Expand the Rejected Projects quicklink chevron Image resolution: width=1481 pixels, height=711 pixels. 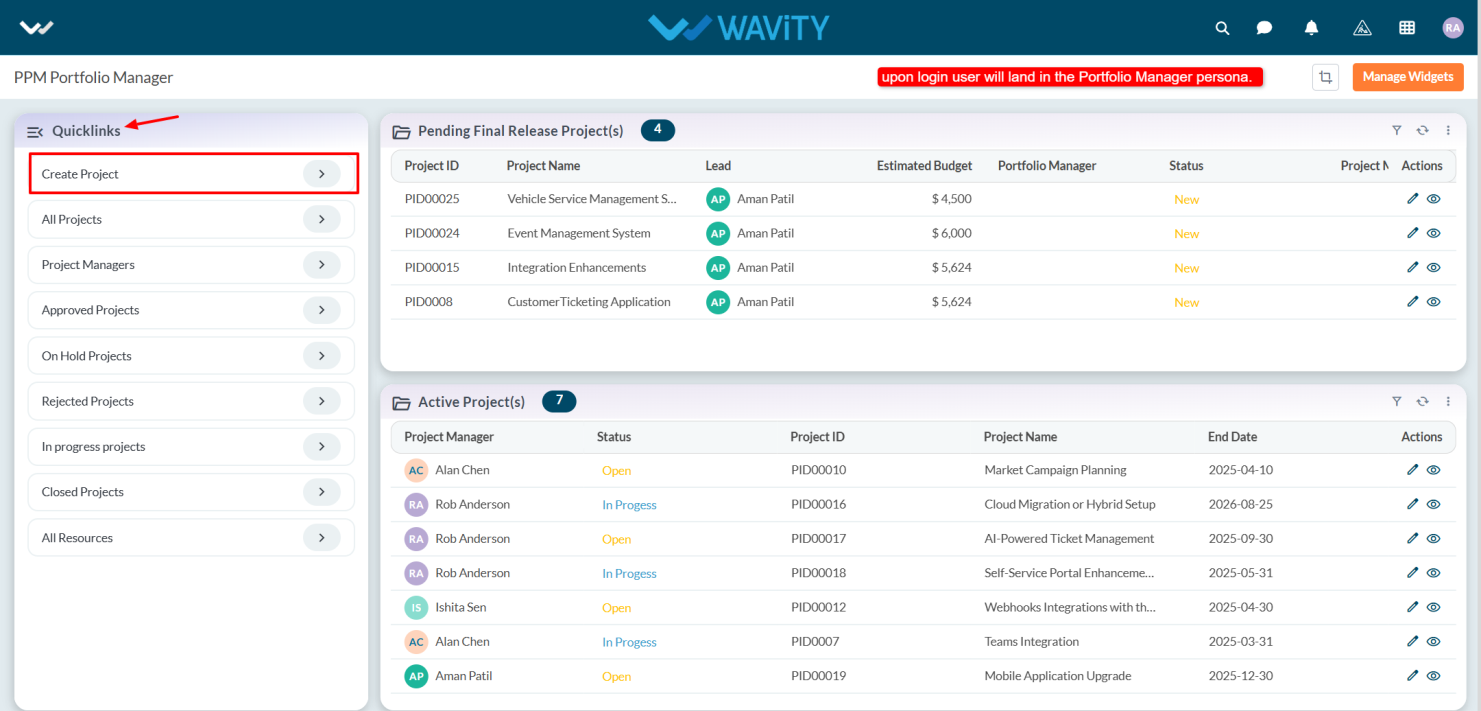[x=321, y=401]
